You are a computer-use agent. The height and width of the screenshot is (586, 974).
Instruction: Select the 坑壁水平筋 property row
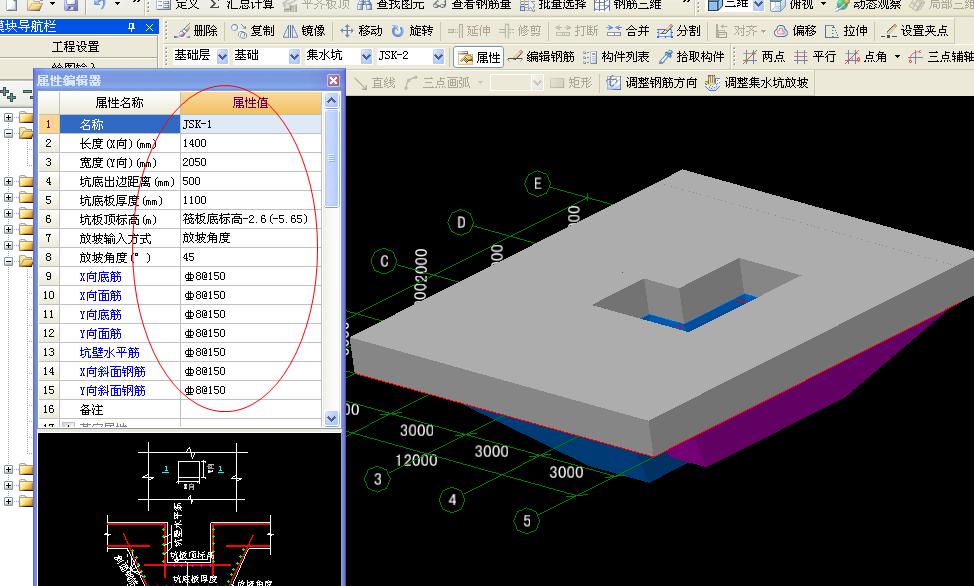click(180, 352)
